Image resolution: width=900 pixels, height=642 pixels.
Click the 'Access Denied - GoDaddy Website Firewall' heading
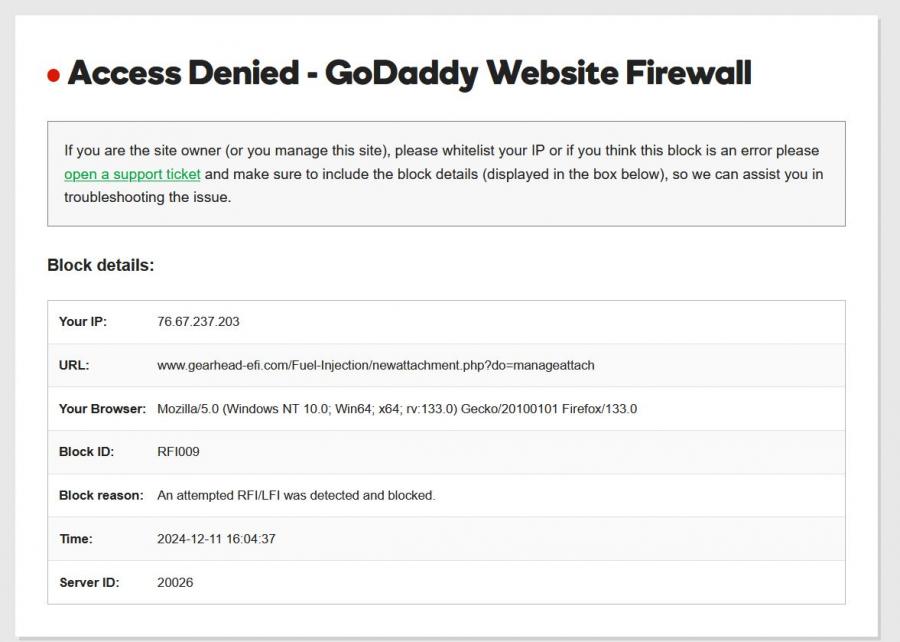(409, 73)
